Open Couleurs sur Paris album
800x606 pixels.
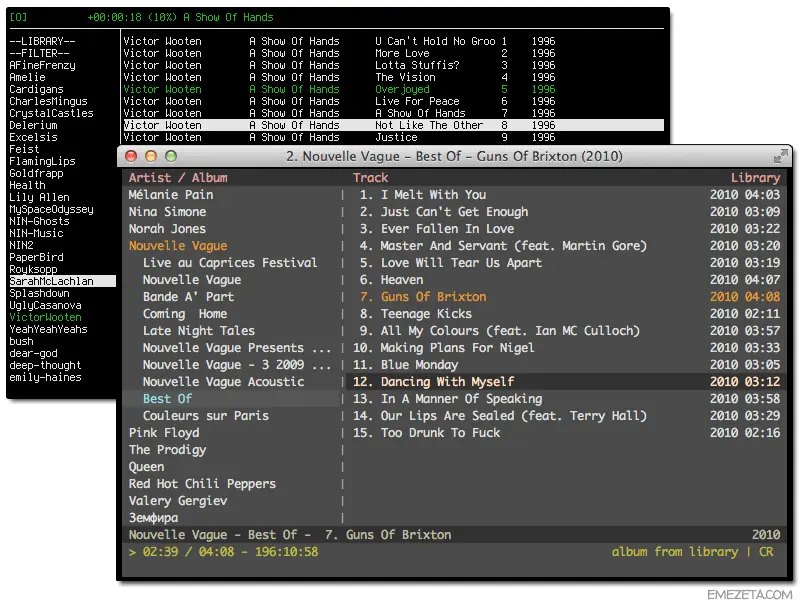click(206, 416)
